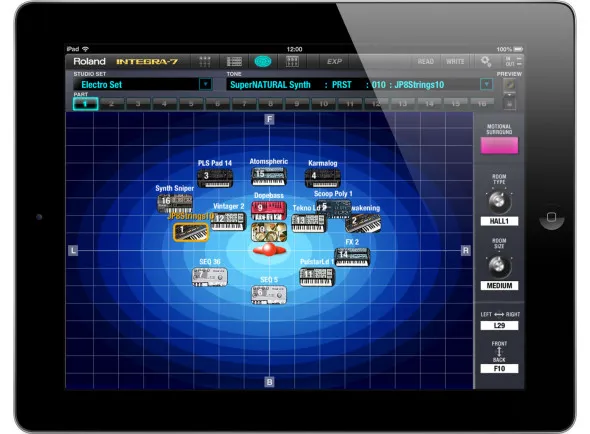590x434 pixels.
Task: Open the settings gear icon
Action: (x=485, y=61)
